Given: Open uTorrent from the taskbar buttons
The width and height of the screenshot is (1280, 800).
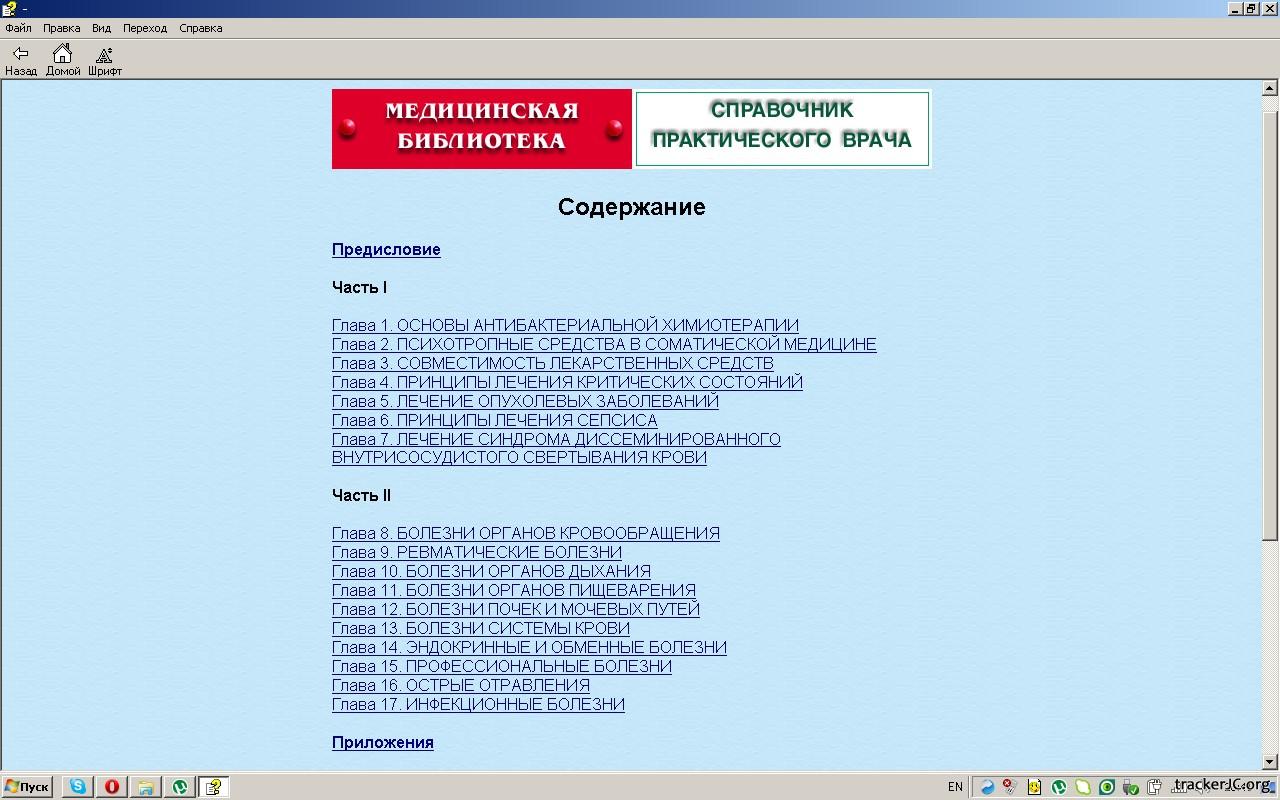Looking at the screenshot, I should (x=179, y=787).
